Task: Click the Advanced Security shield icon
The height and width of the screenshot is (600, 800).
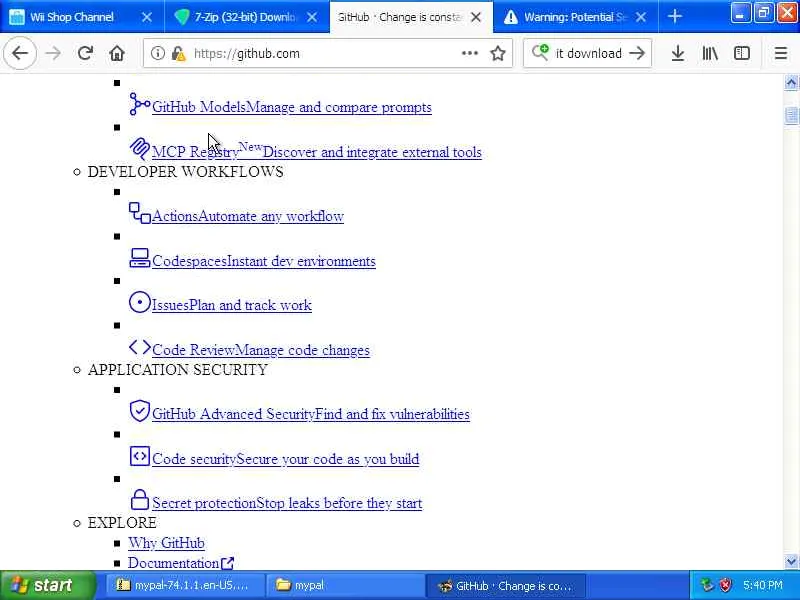Action: [x=139, y=411]
